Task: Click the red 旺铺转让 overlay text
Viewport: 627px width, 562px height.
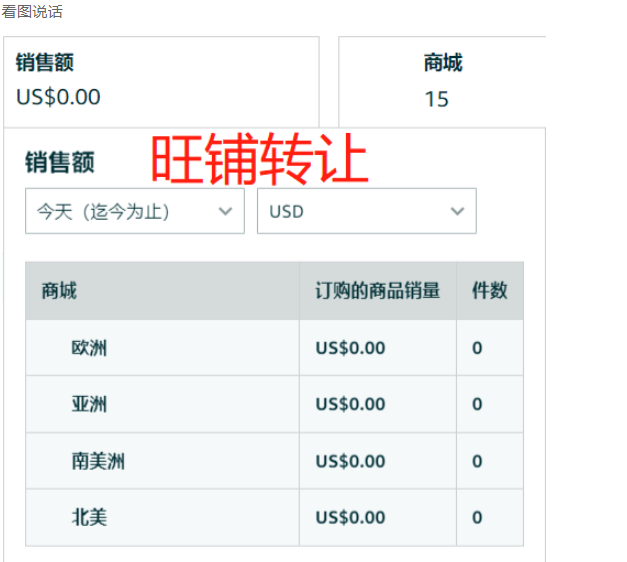Action: [260, 160]
